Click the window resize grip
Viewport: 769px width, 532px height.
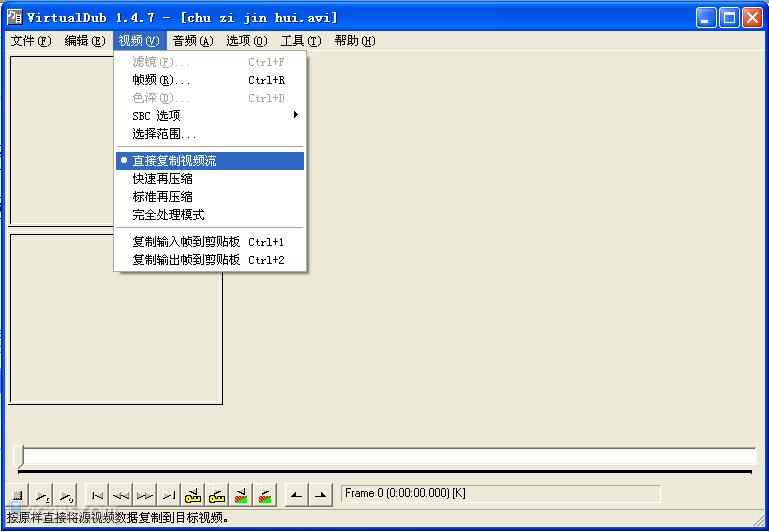click(759, 519)
